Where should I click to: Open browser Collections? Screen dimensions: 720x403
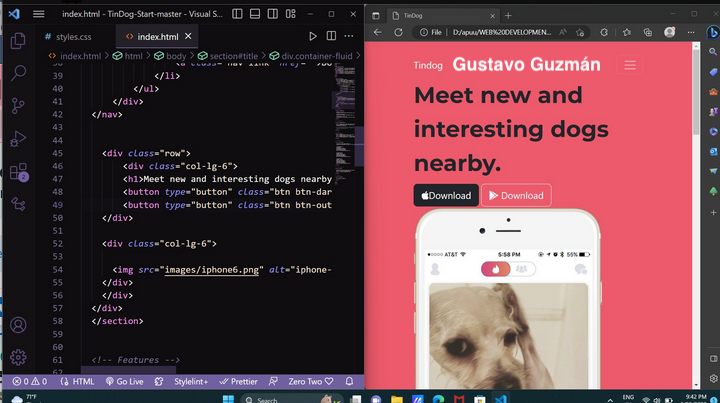[647, 33]
